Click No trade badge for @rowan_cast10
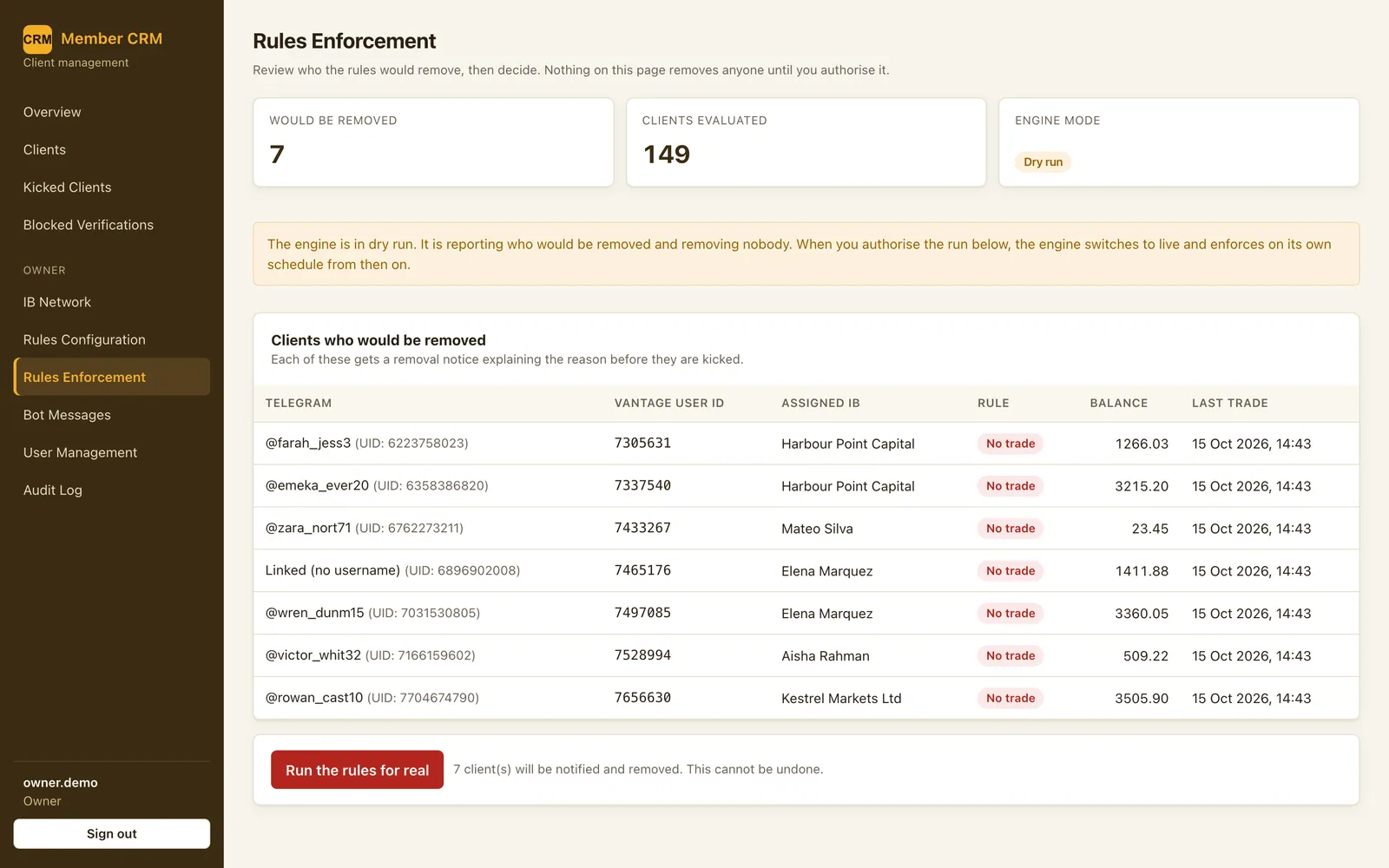Screen dimensions: 1389x868 click(x=1010, y=698)
